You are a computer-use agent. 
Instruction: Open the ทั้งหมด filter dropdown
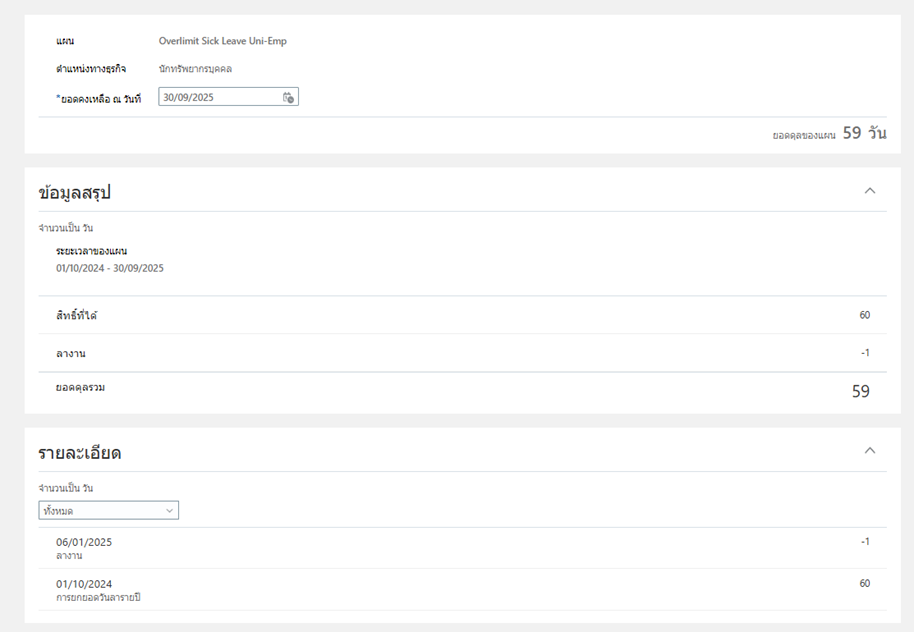108,511
